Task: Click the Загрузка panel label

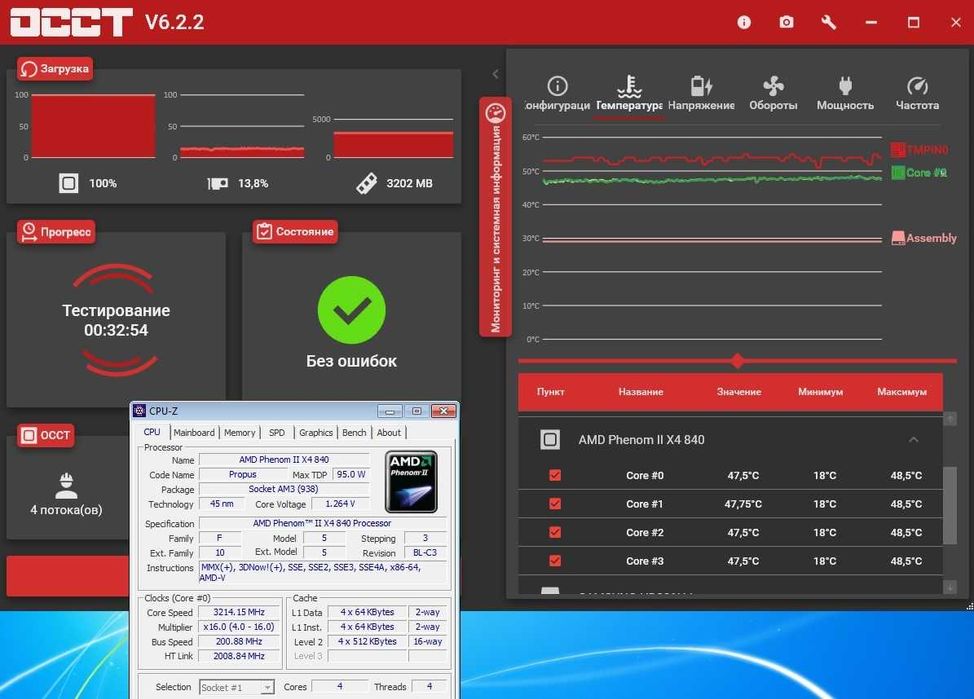Action: pyautogui.click(x=55, y=68)
